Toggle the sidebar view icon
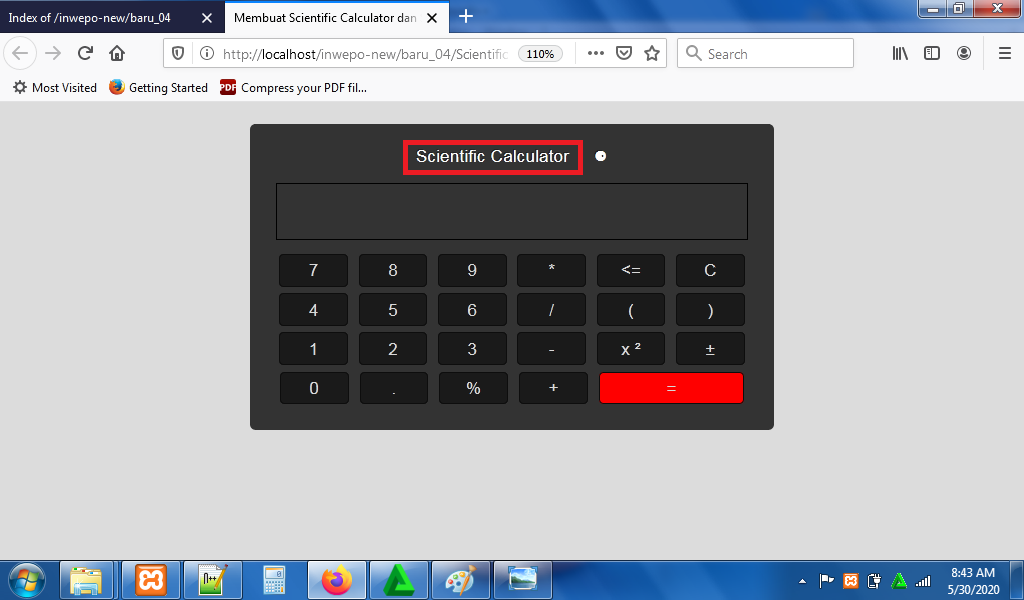Image resolution: width=1024 pixels, height=600 pixels. click(932, 54)
